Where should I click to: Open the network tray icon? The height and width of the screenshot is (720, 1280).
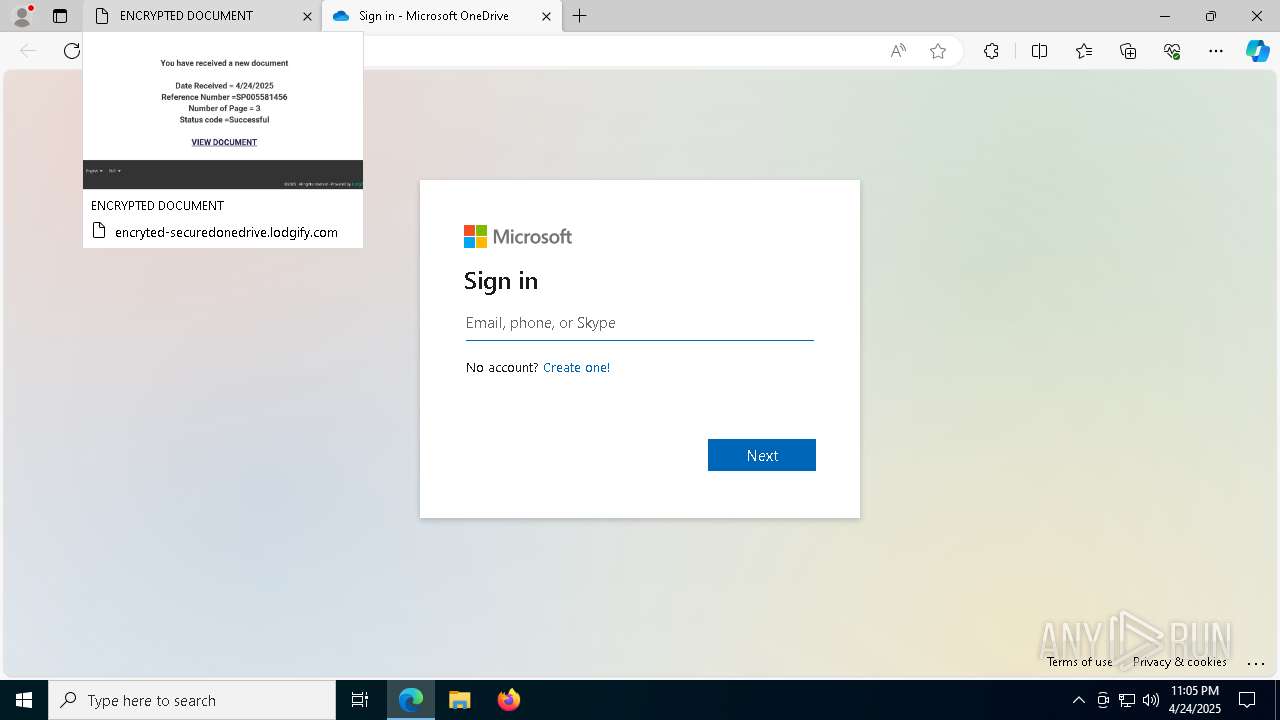click(1127, 700)
